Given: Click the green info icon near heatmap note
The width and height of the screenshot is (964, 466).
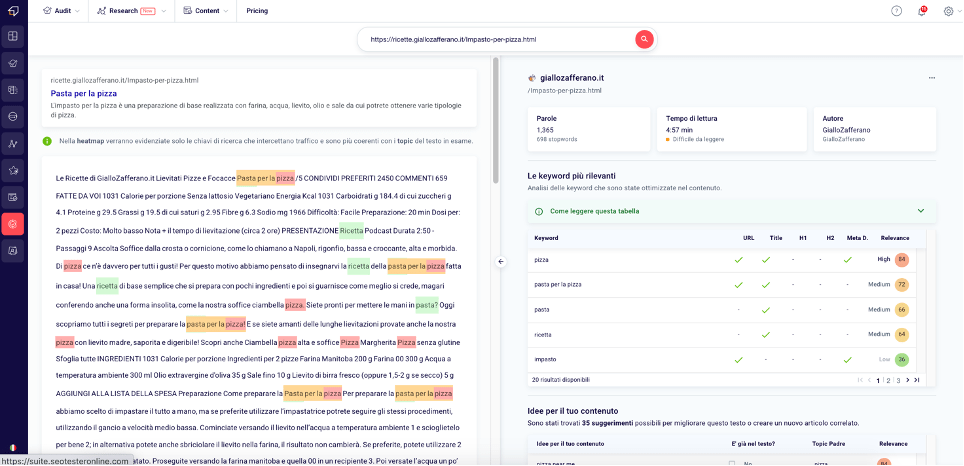Looking at the screenshot, I should [x=47, y=141].
